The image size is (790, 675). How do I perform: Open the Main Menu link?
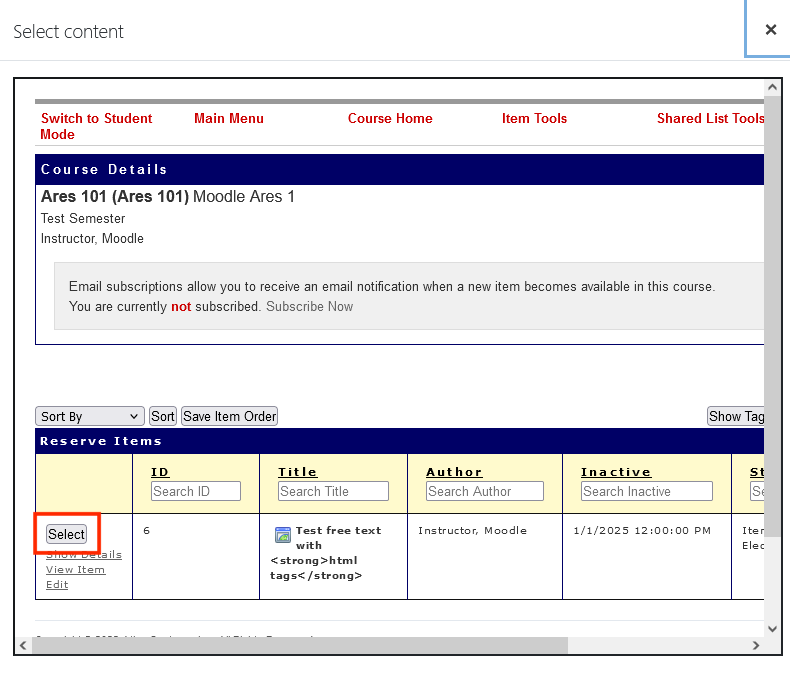[229, 118]
